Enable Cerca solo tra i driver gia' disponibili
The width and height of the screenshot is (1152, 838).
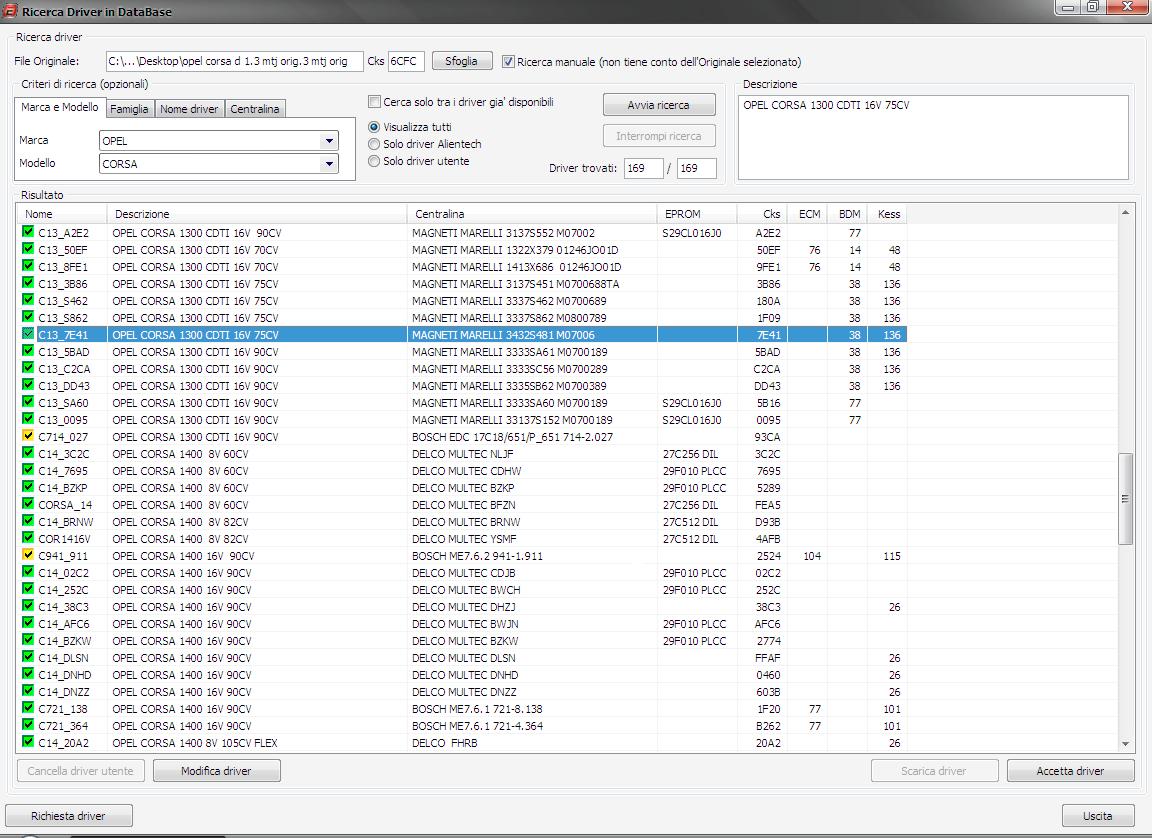point(375,102)
